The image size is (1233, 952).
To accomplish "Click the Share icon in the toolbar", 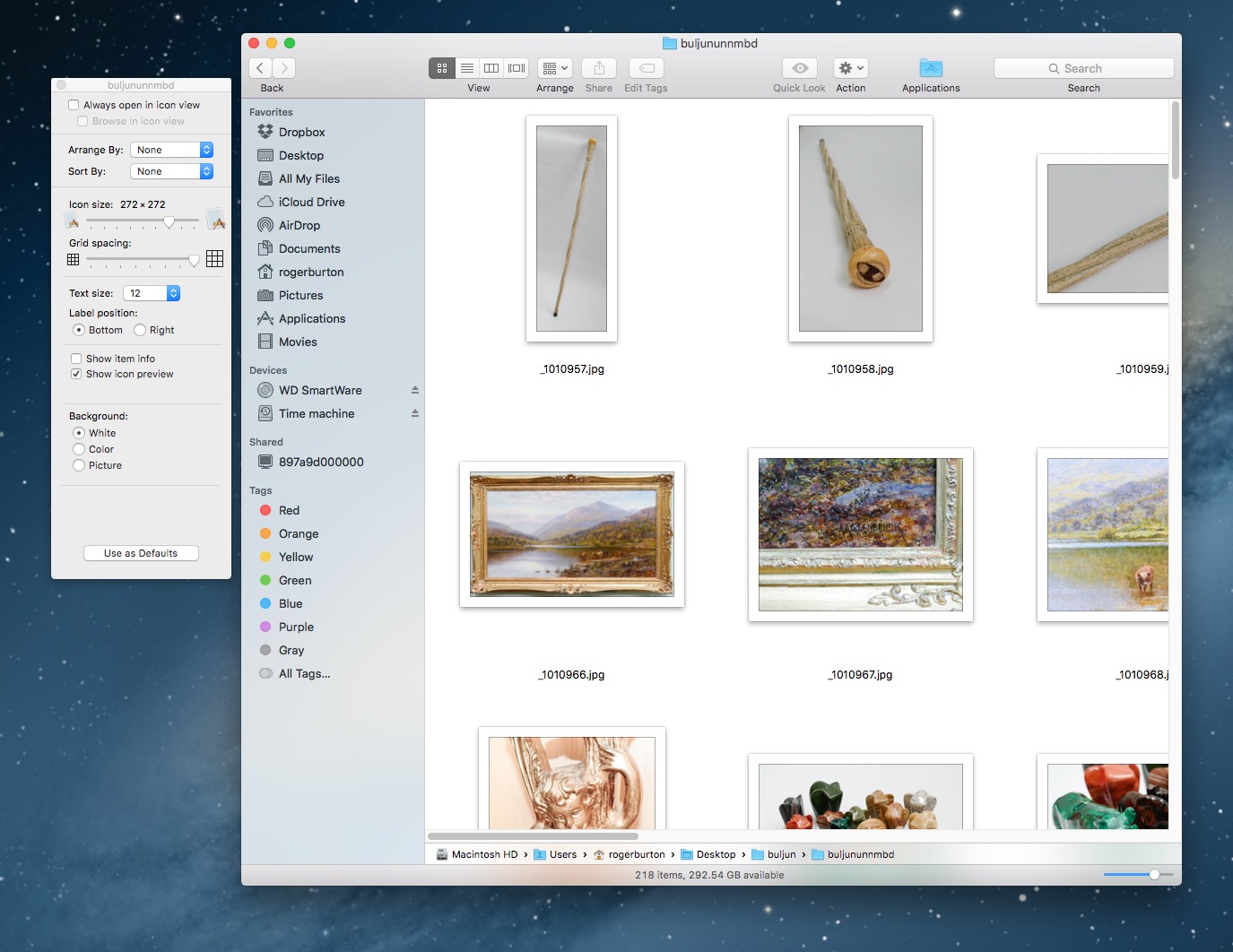I will click(598, 67).
